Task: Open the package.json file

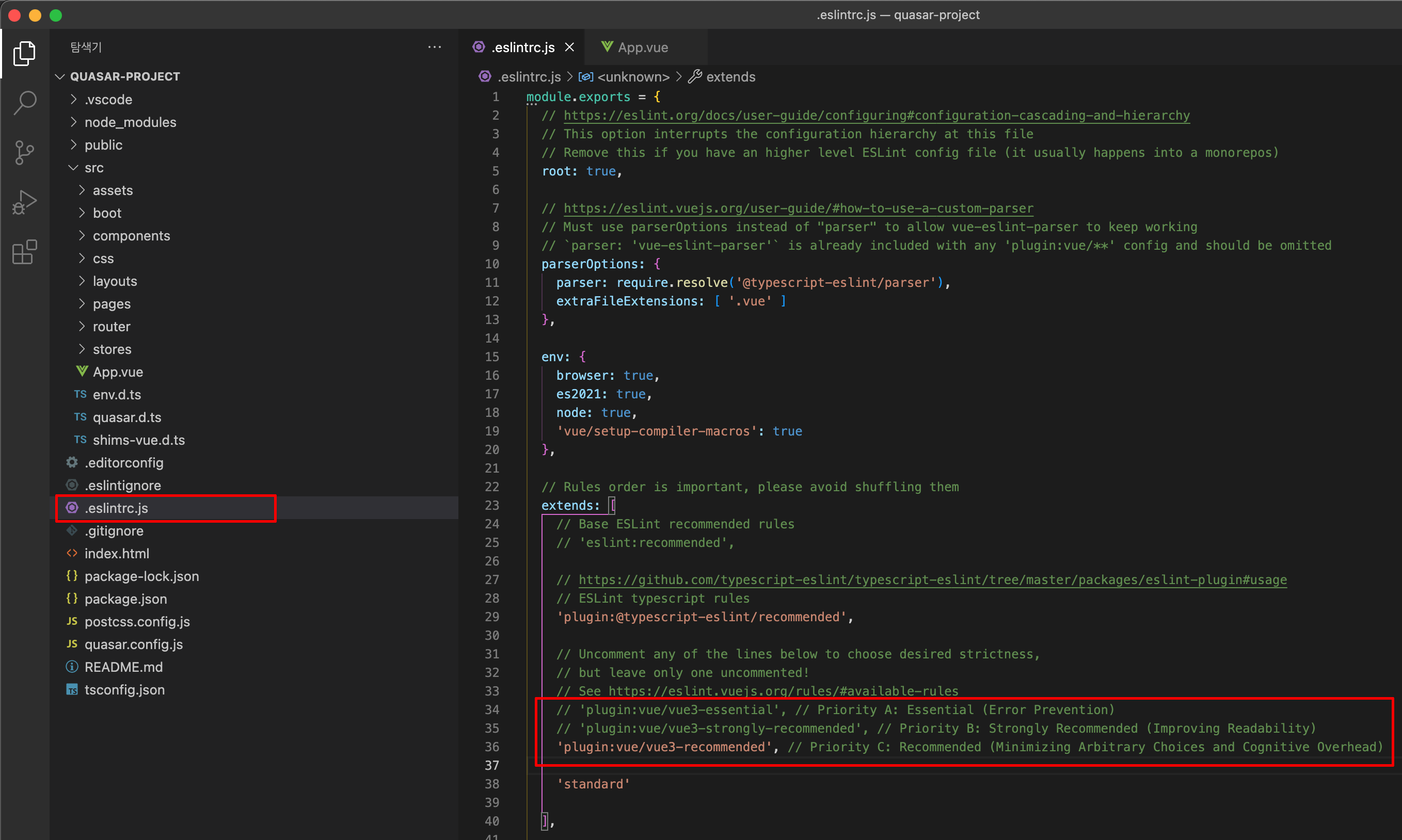Action: click(125, 599)
